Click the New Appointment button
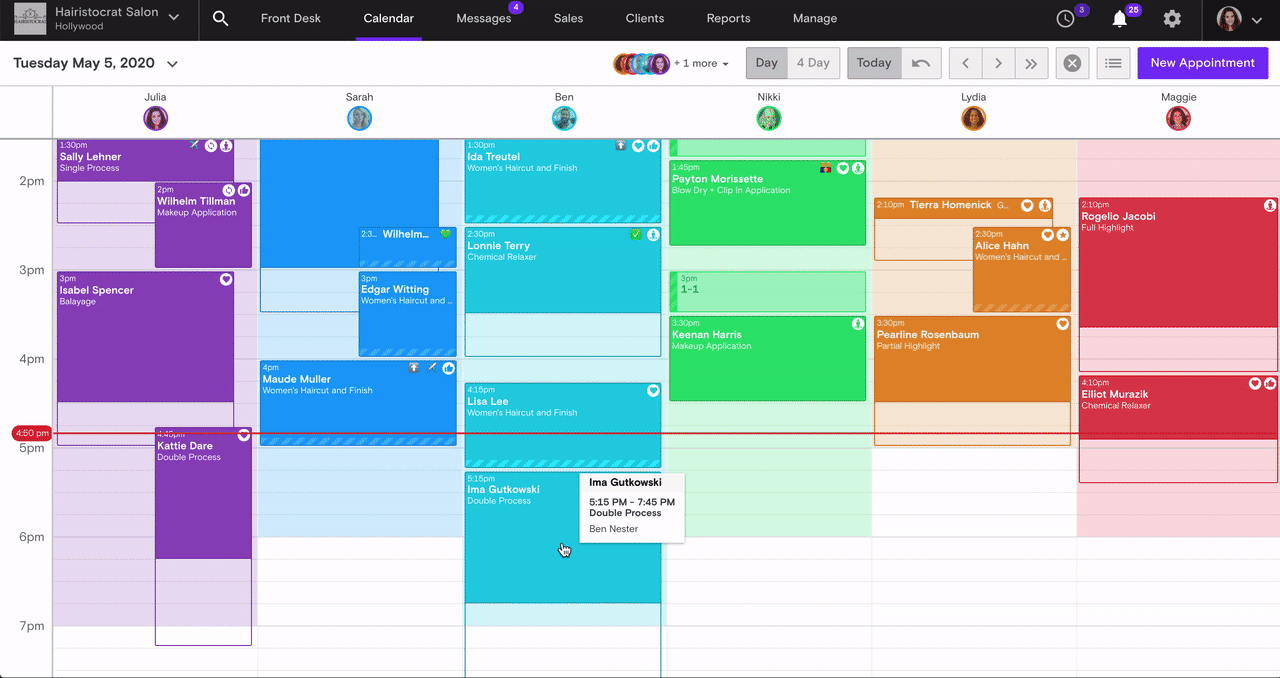 1202,63
